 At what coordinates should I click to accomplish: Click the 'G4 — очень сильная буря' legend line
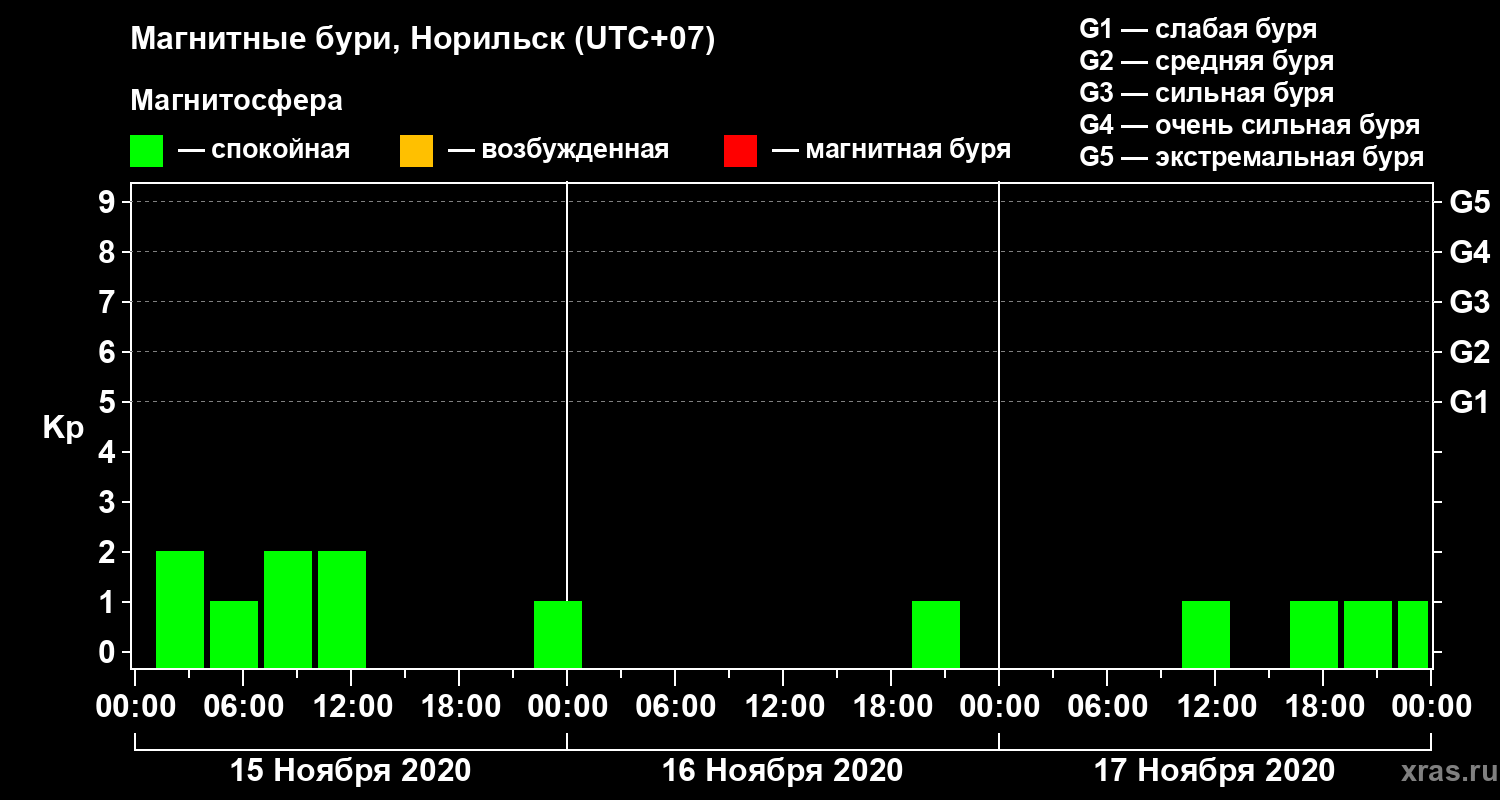coord(1250,125)
